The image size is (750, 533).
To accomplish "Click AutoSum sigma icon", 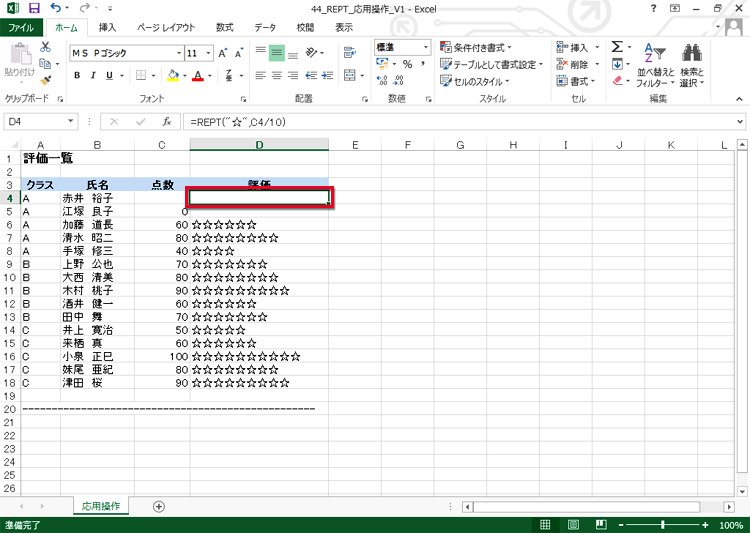I will pyautogui.click(x=617, y=47).
